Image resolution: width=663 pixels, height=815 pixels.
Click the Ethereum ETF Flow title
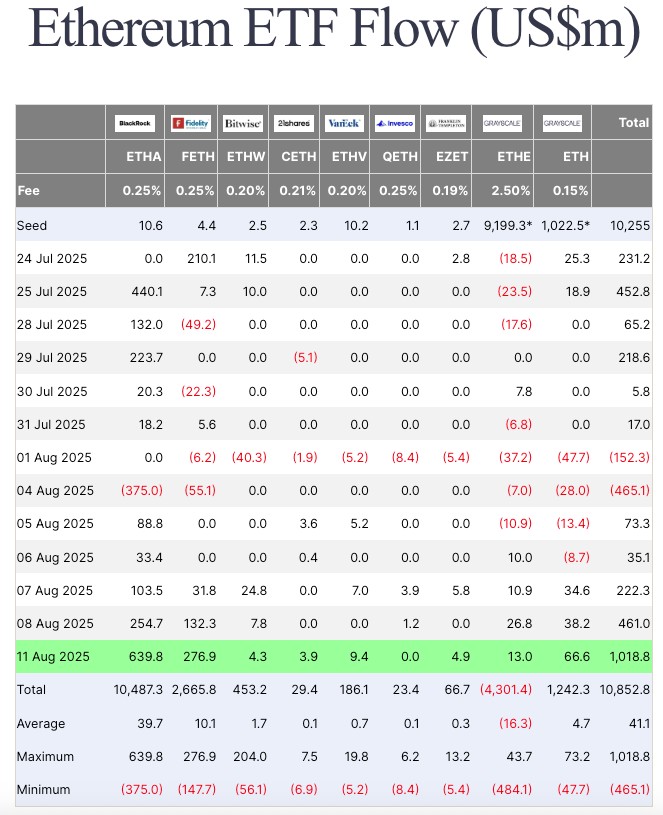click(334, 28)
